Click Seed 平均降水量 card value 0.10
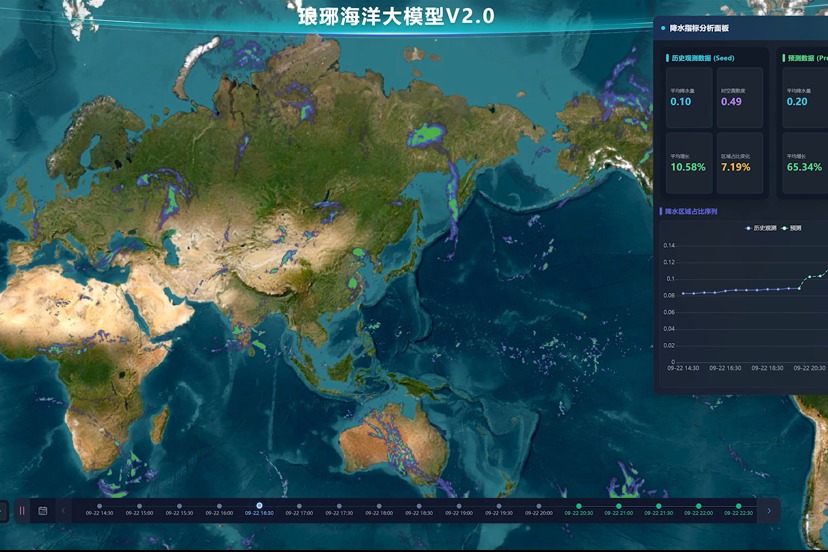 [681, 101]
